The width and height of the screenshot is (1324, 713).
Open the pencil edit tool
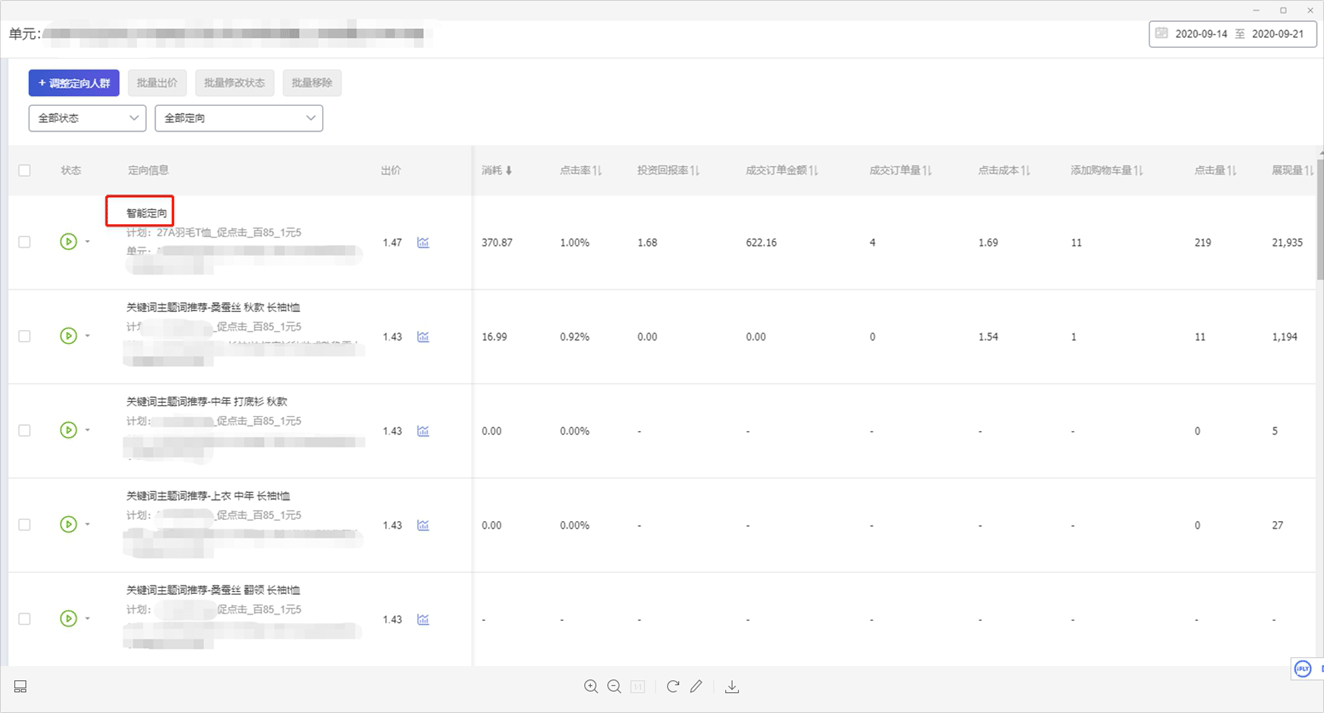pos(696,686)
